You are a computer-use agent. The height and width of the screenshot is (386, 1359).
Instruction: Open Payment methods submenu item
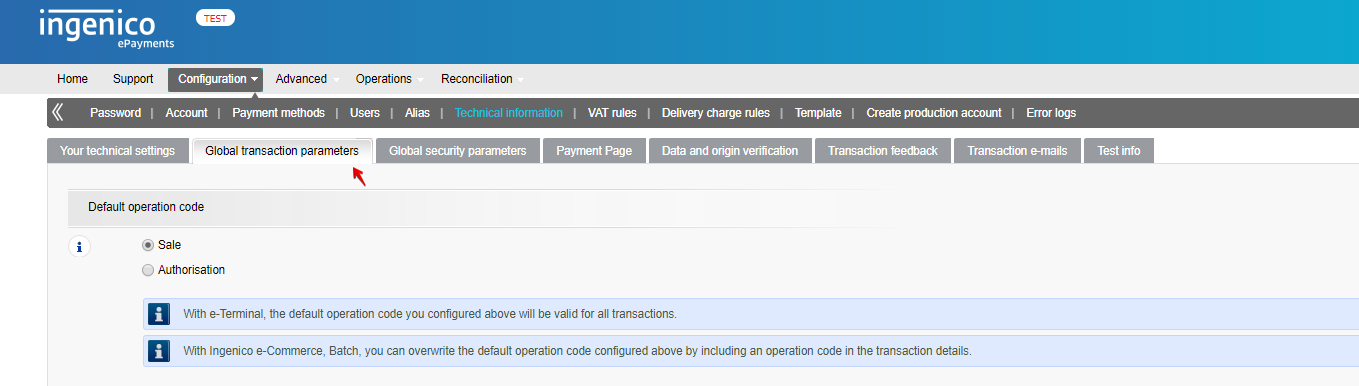pos(278,113)
